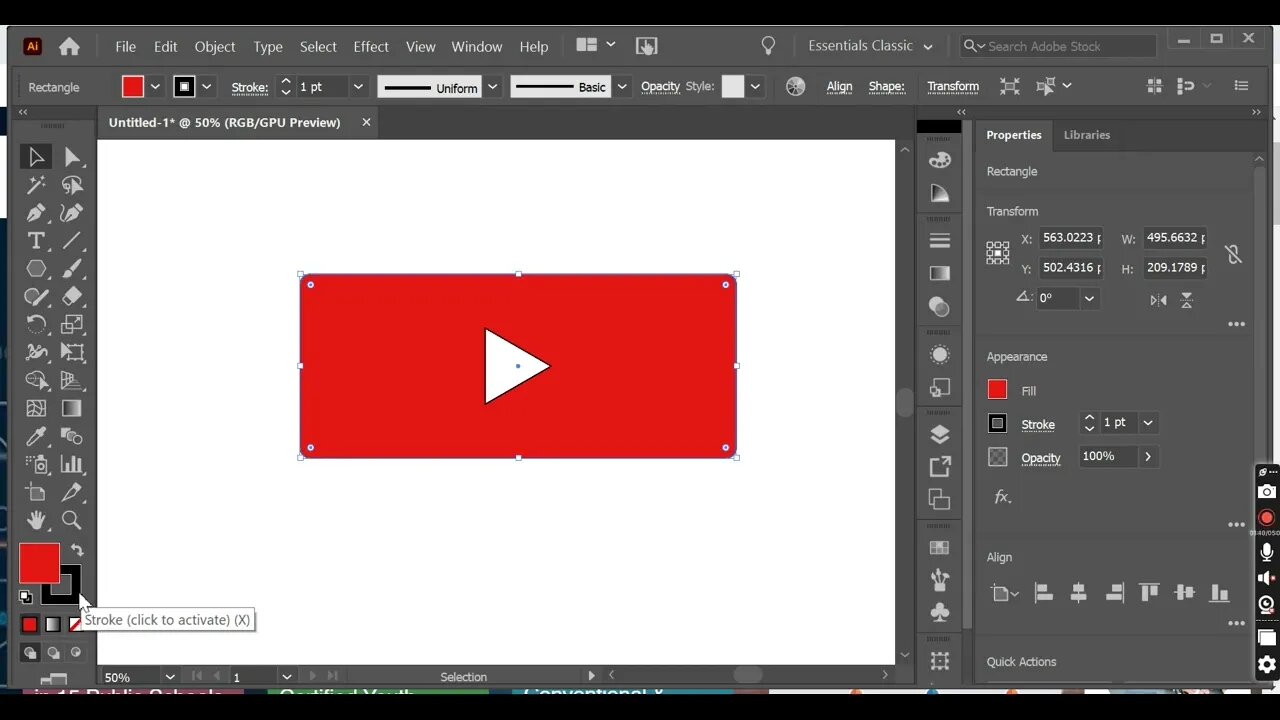Open fill color dropdown in control bar

[x=155, y=87]
